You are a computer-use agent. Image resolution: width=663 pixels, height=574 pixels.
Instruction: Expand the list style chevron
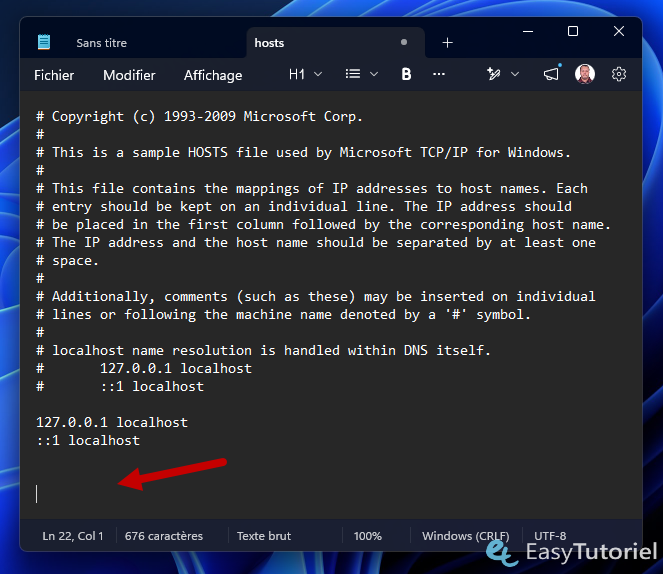click(374, 74)
